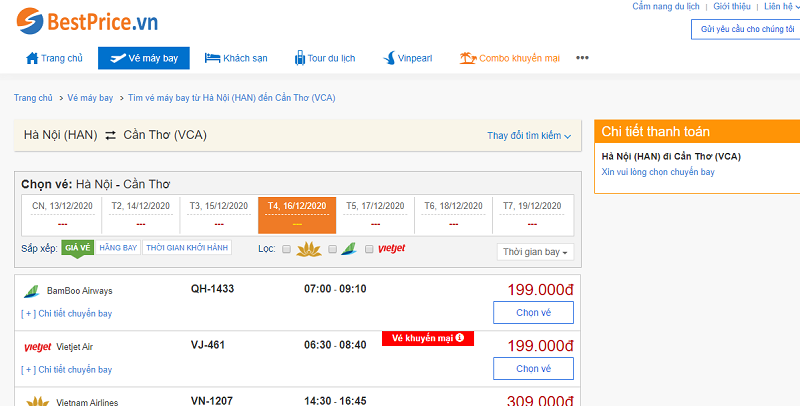Go to Trang chủ menu item
This screenshot has width=800, height=406.
click(x=54, y=58)
